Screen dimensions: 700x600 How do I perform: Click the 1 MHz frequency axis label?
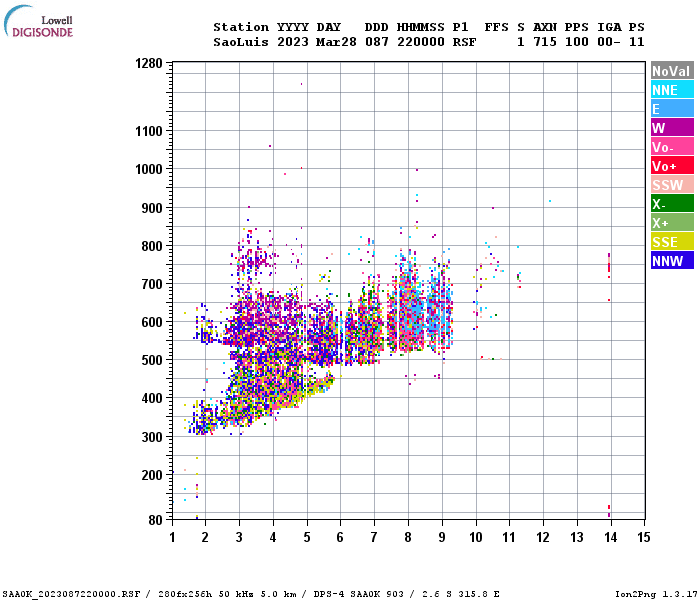pyautogui.click(x=172, y=537)
